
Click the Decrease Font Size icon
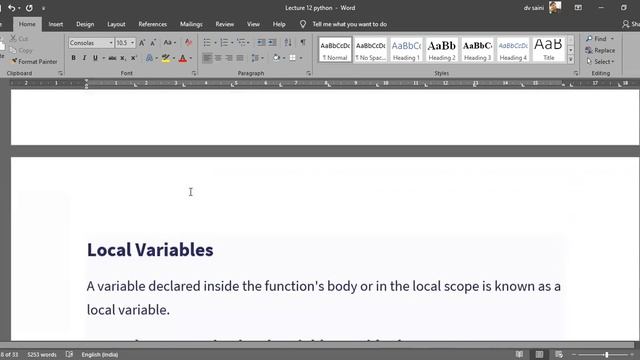(153, 43)
